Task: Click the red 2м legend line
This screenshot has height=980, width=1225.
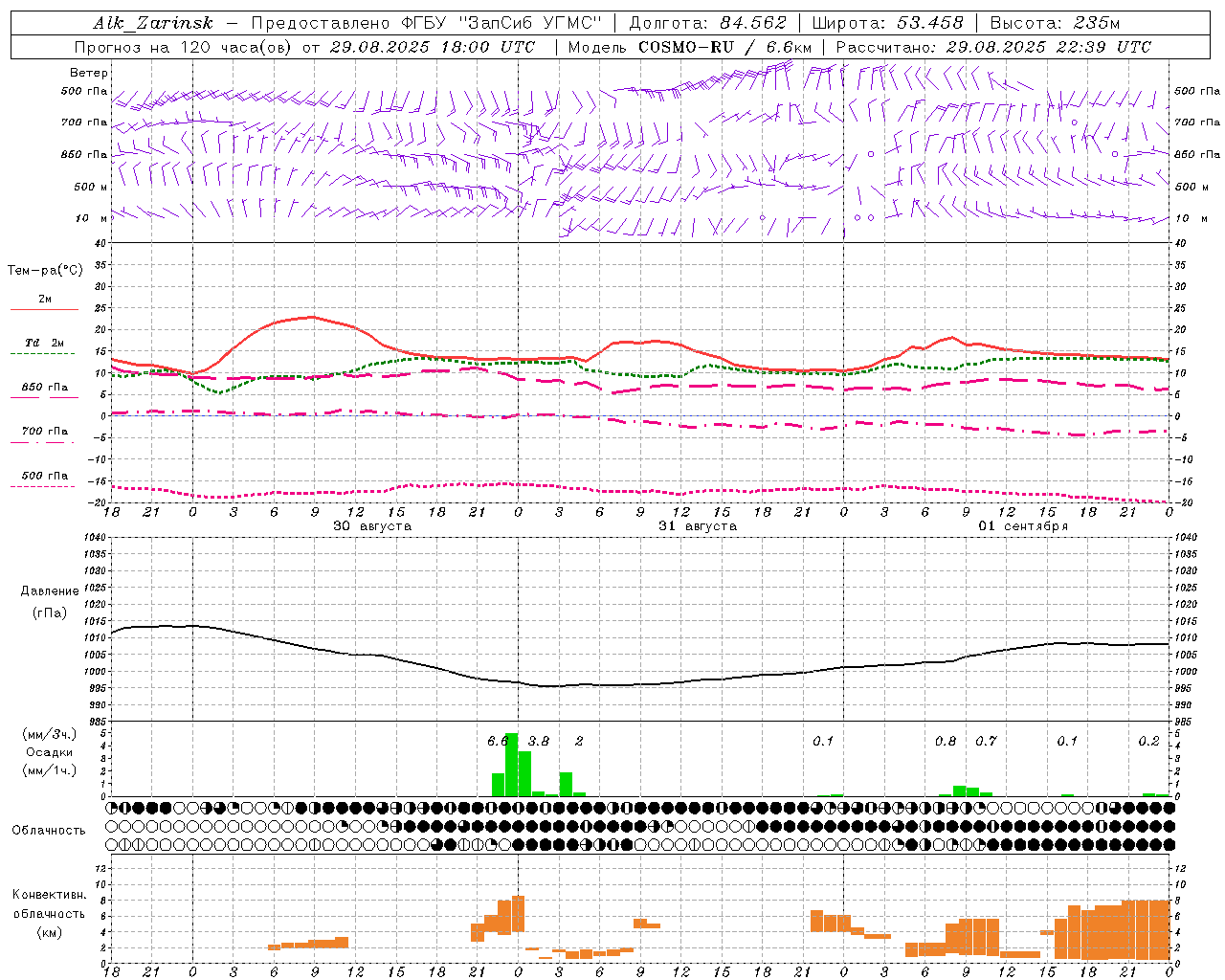Action: click(44, 309)
